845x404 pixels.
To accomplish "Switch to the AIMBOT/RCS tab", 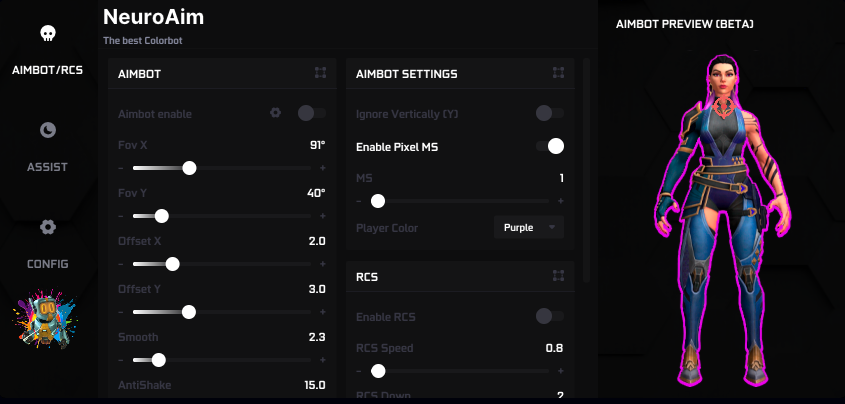I will pos(47,69).
